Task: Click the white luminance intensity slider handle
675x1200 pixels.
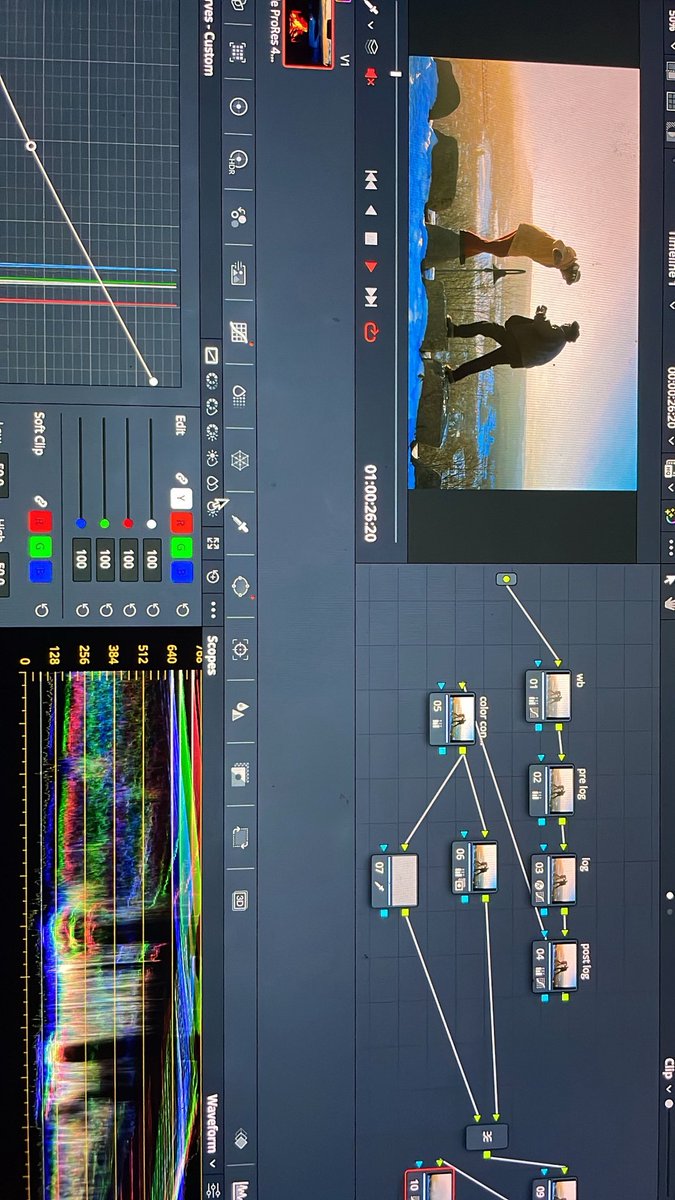Action: point(152,524)
